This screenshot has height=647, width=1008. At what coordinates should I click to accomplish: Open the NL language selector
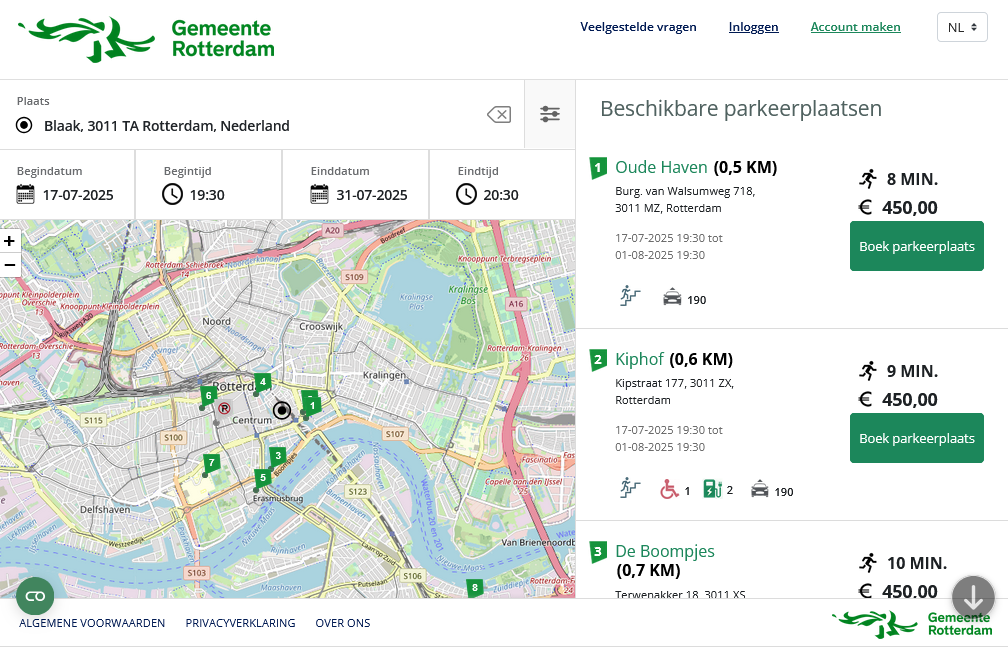click(x=961, y=27)
